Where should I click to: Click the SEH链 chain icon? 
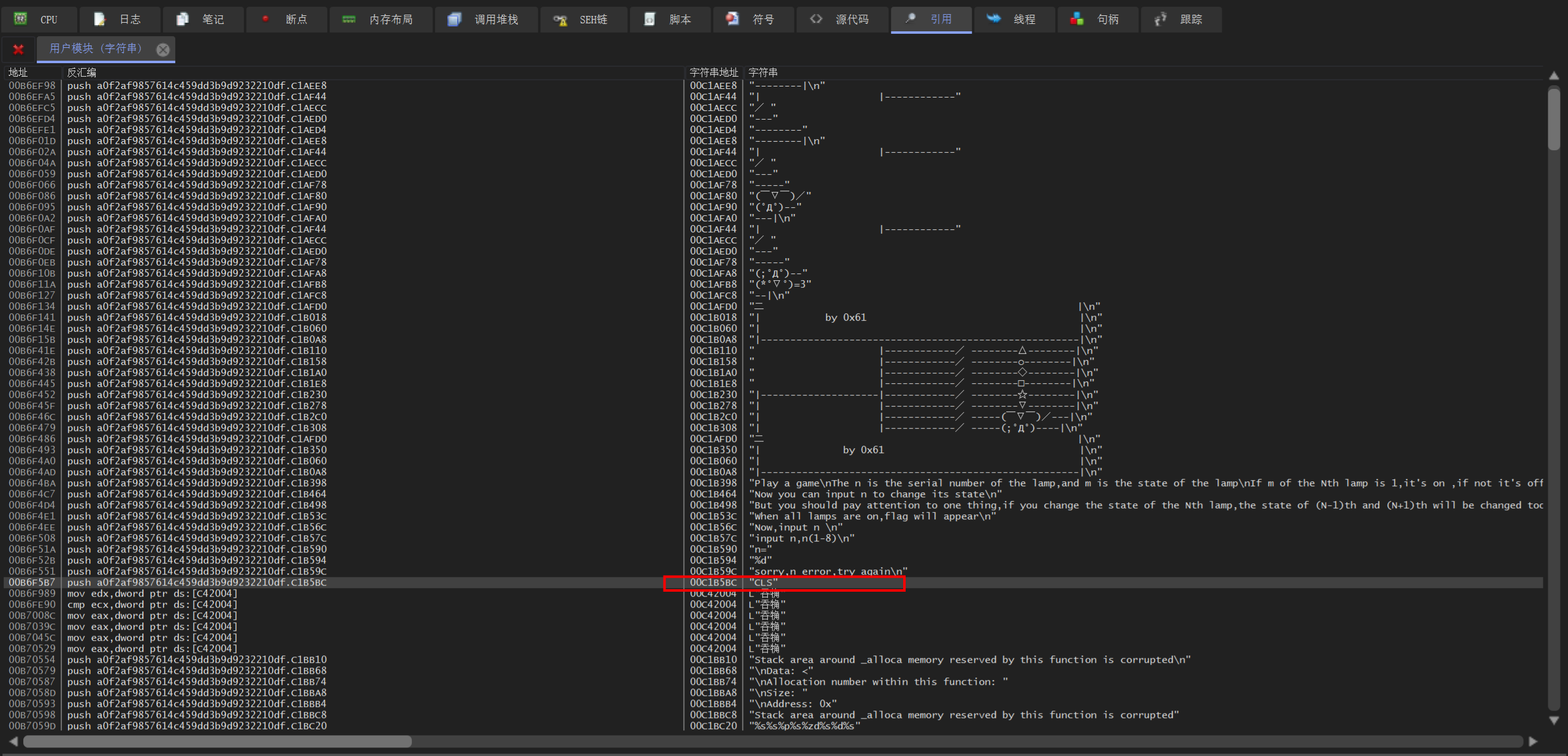tap(559, 19)
